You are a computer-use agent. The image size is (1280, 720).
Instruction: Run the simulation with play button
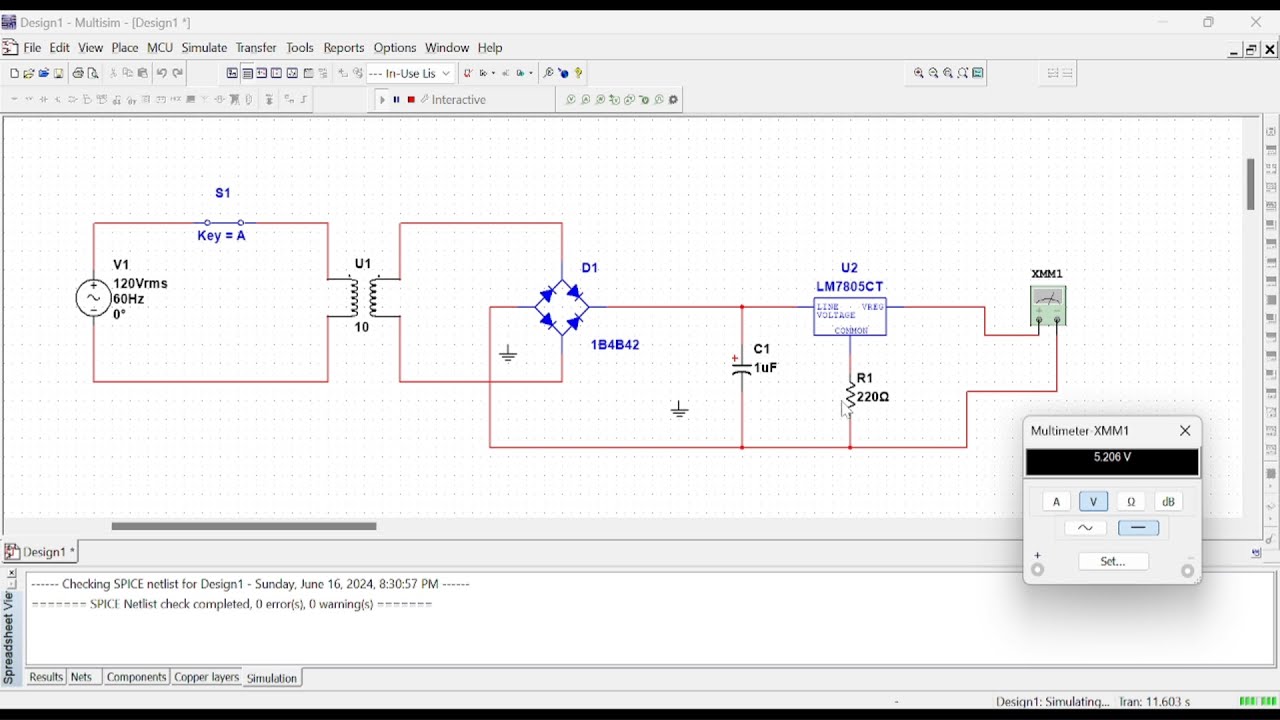(382, 100)
